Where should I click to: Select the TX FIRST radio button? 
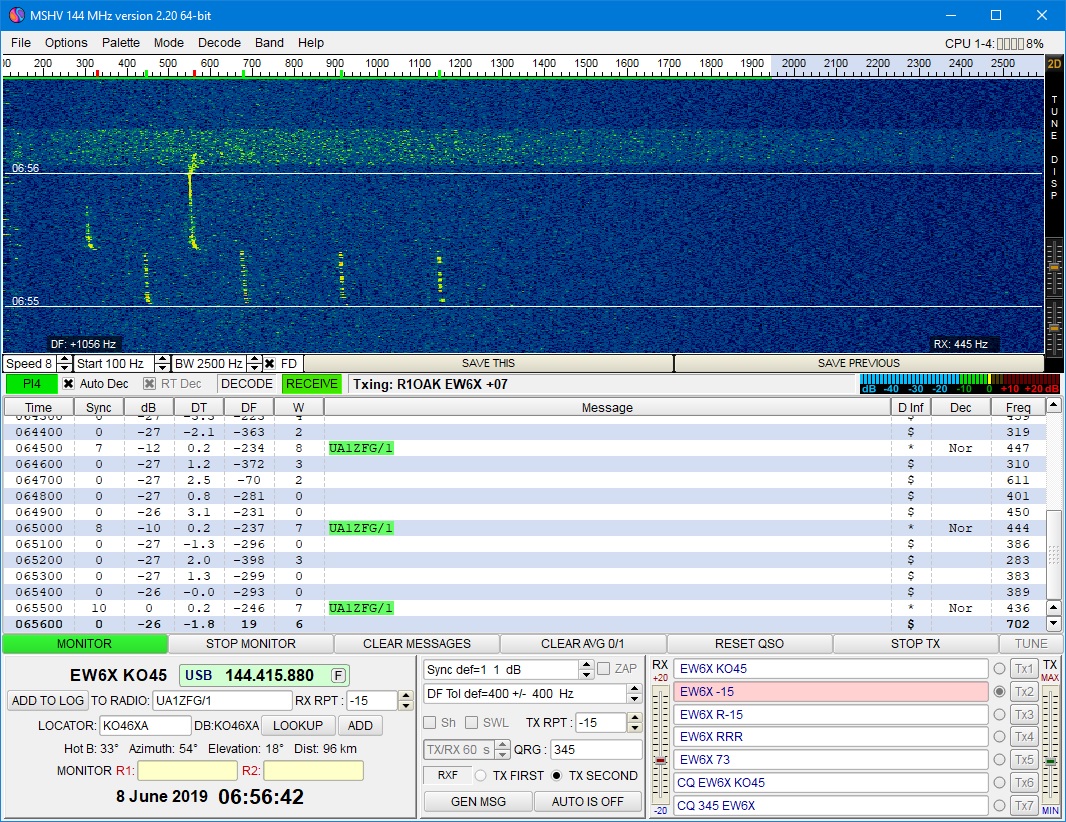(x=481, y=776)
